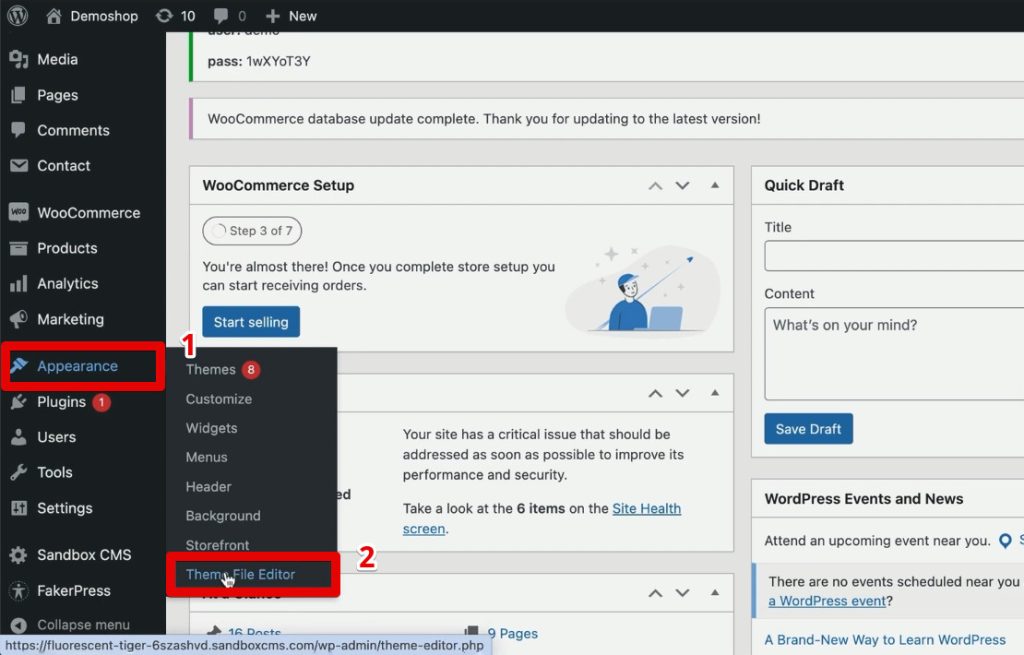1024x655 pixels.
Task: Click the Comments sidebar icon
Action: (19, 130)
